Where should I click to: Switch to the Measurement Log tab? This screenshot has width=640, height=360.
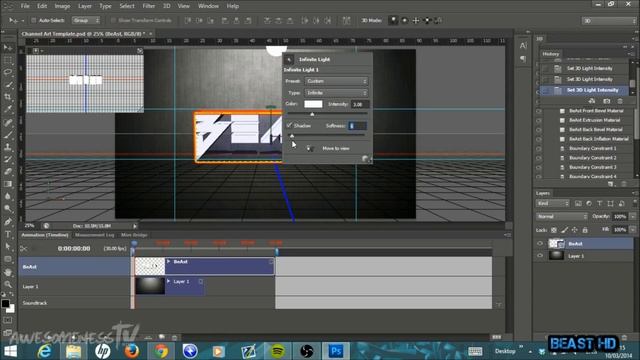click(95, 235)
